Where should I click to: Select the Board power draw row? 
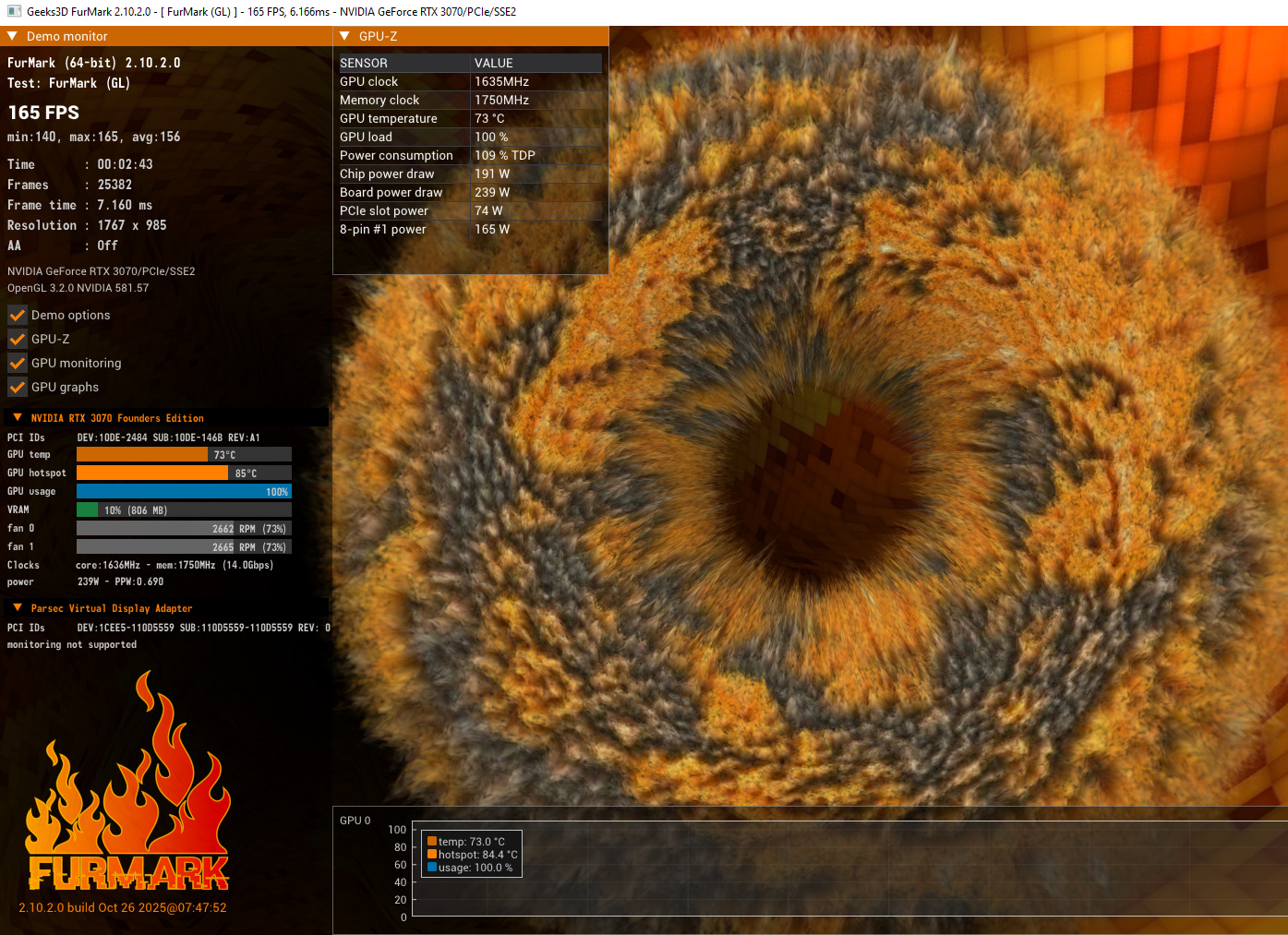coord(470,192)
